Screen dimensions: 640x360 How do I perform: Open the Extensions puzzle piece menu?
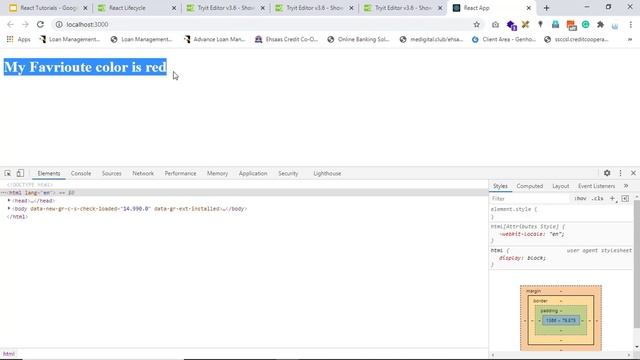(x=600, y=24)
